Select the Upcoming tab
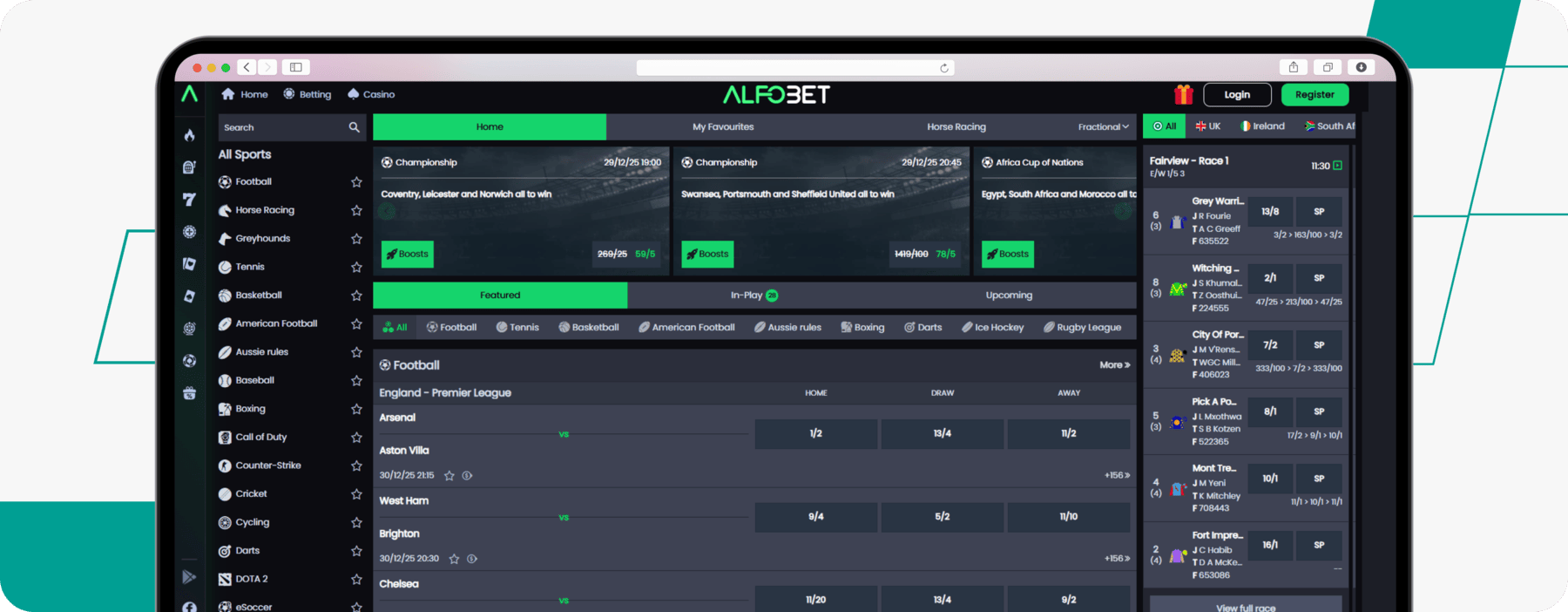This screenshot has width=1568, height=612. [x=1009, y=296]
